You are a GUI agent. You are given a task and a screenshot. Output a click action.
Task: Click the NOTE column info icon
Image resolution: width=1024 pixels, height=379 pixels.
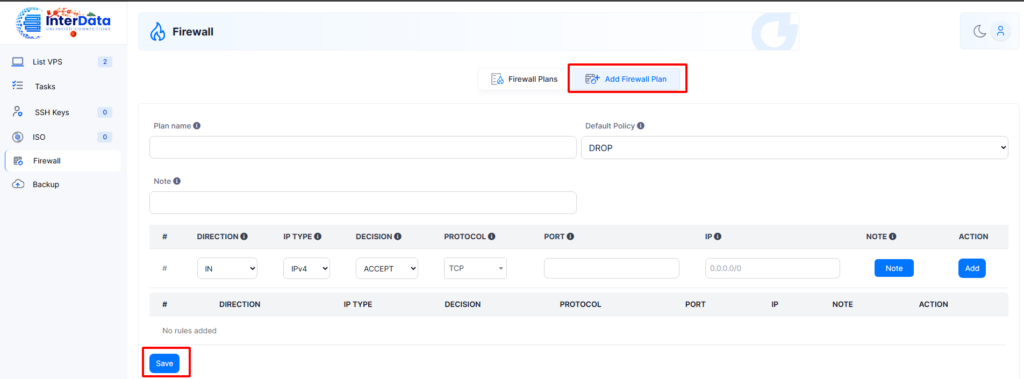point(892,237)
